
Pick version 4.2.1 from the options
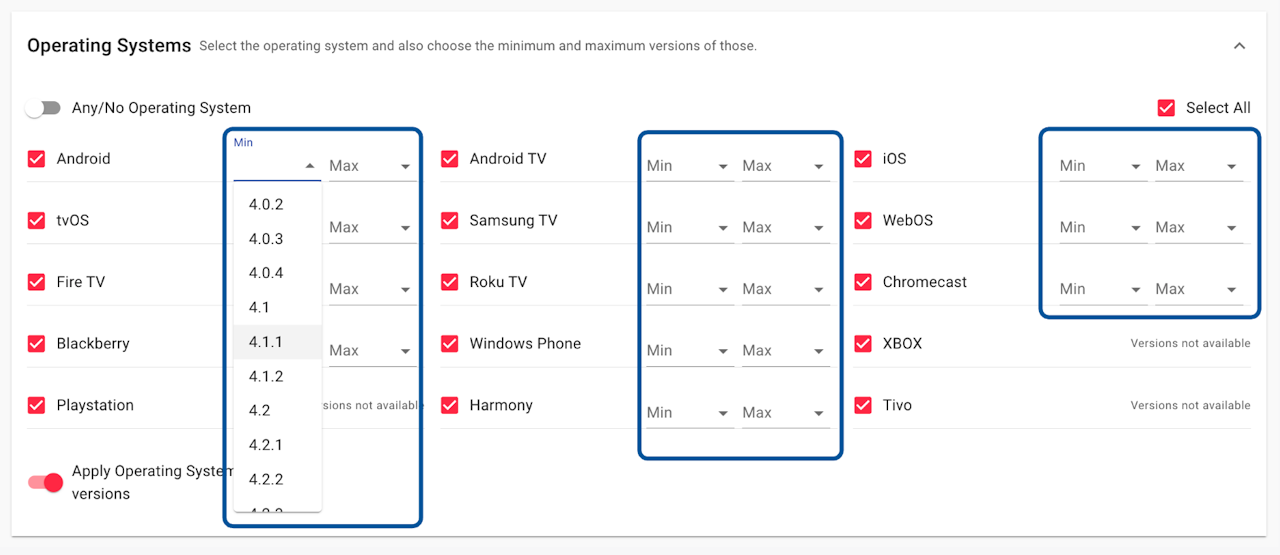(x=266, y=445)
